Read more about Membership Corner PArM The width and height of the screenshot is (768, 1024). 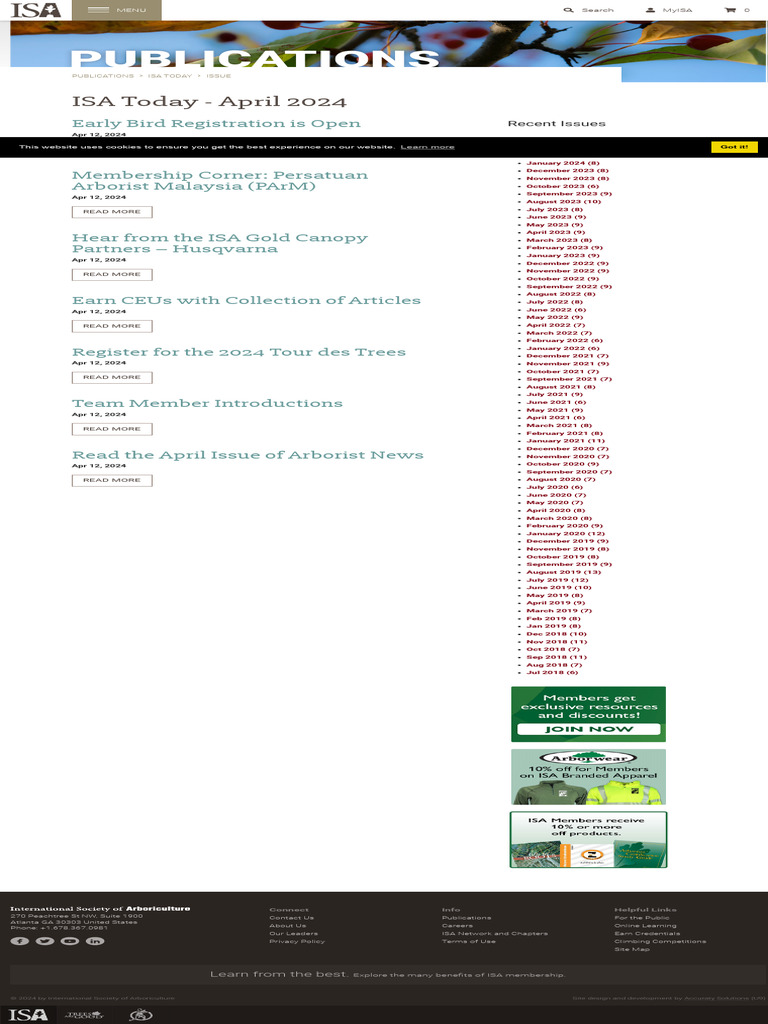(112, 212)
